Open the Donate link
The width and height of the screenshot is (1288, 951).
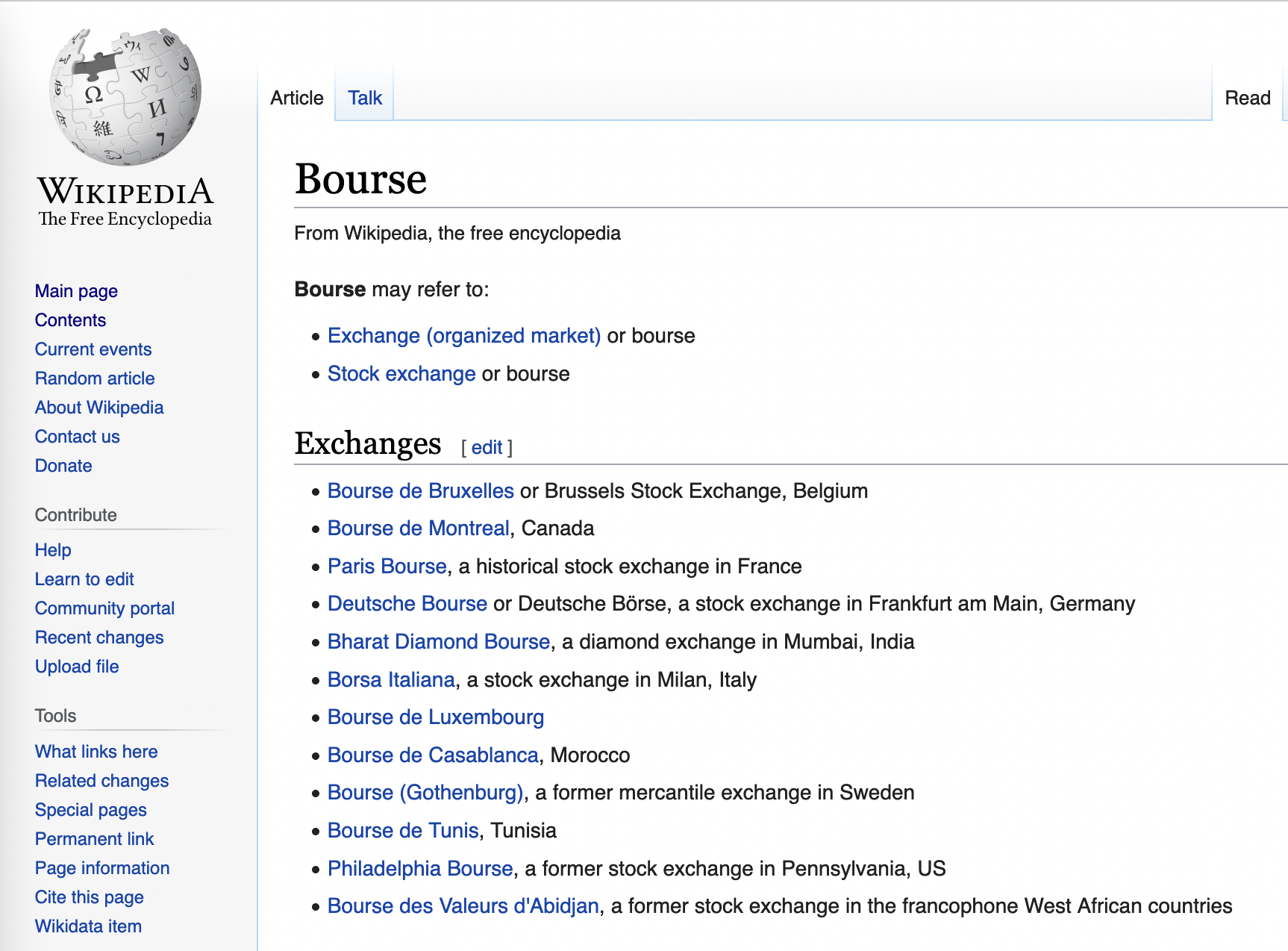(63, 466)
